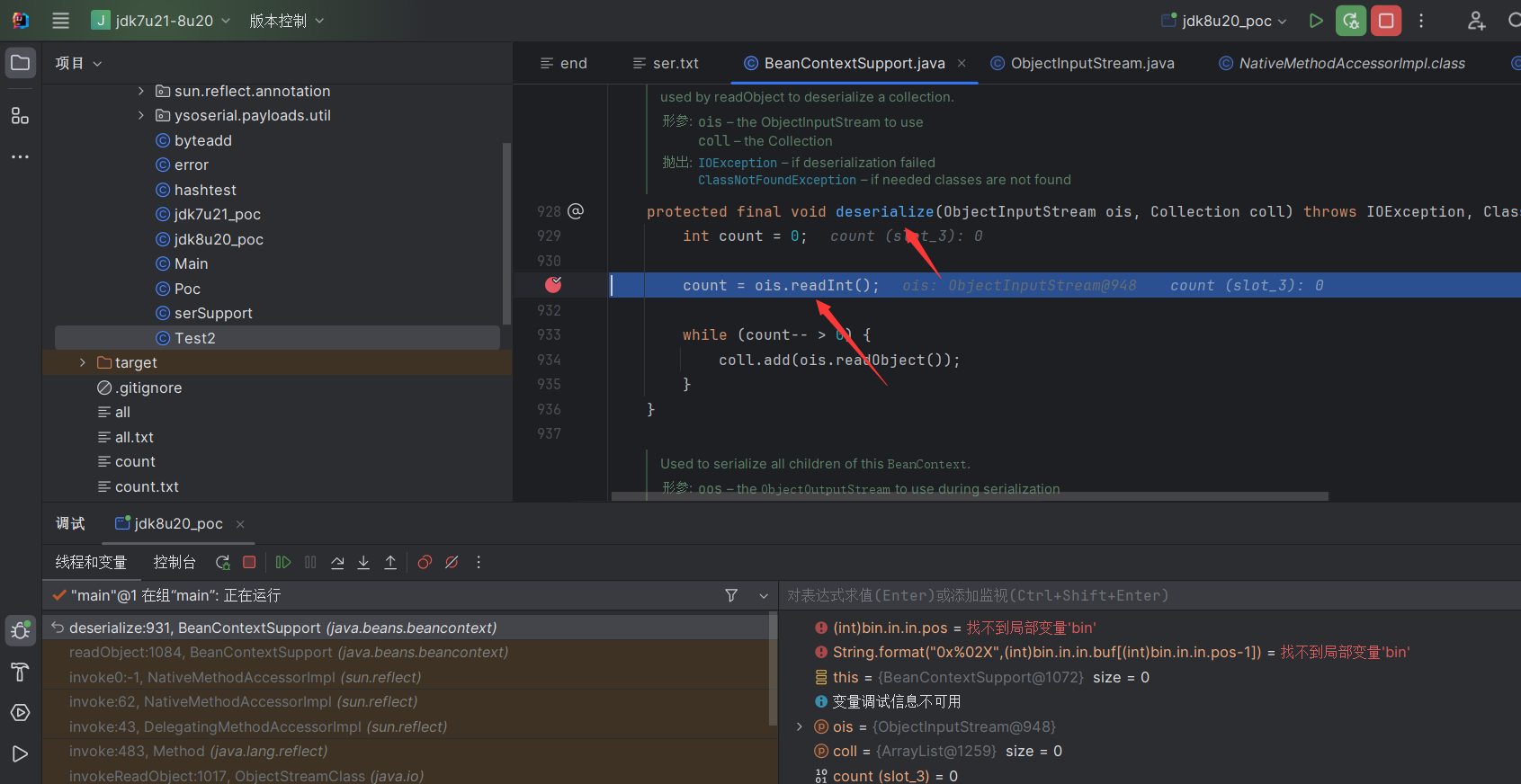Step over the current line
1521x784 pixels.
337,562
